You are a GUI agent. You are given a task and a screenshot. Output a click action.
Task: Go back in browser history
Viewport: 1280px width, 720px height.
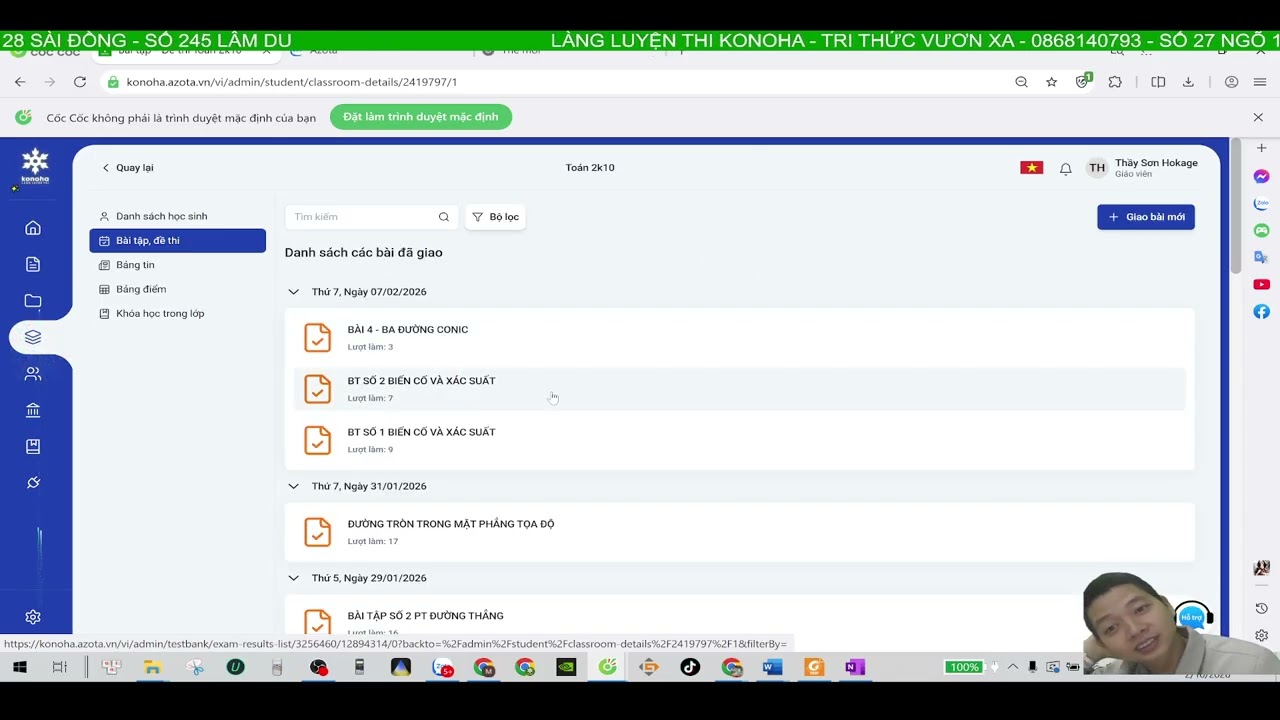coord(20,82)
